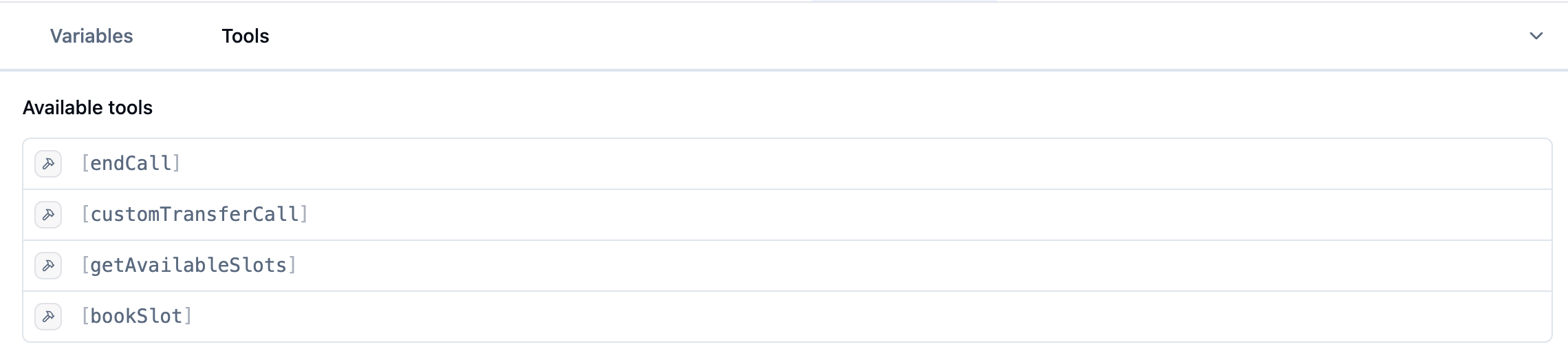Screen dimensions: 1568x362
Task: Click empty space right of endCall entry
Action: 867,164
